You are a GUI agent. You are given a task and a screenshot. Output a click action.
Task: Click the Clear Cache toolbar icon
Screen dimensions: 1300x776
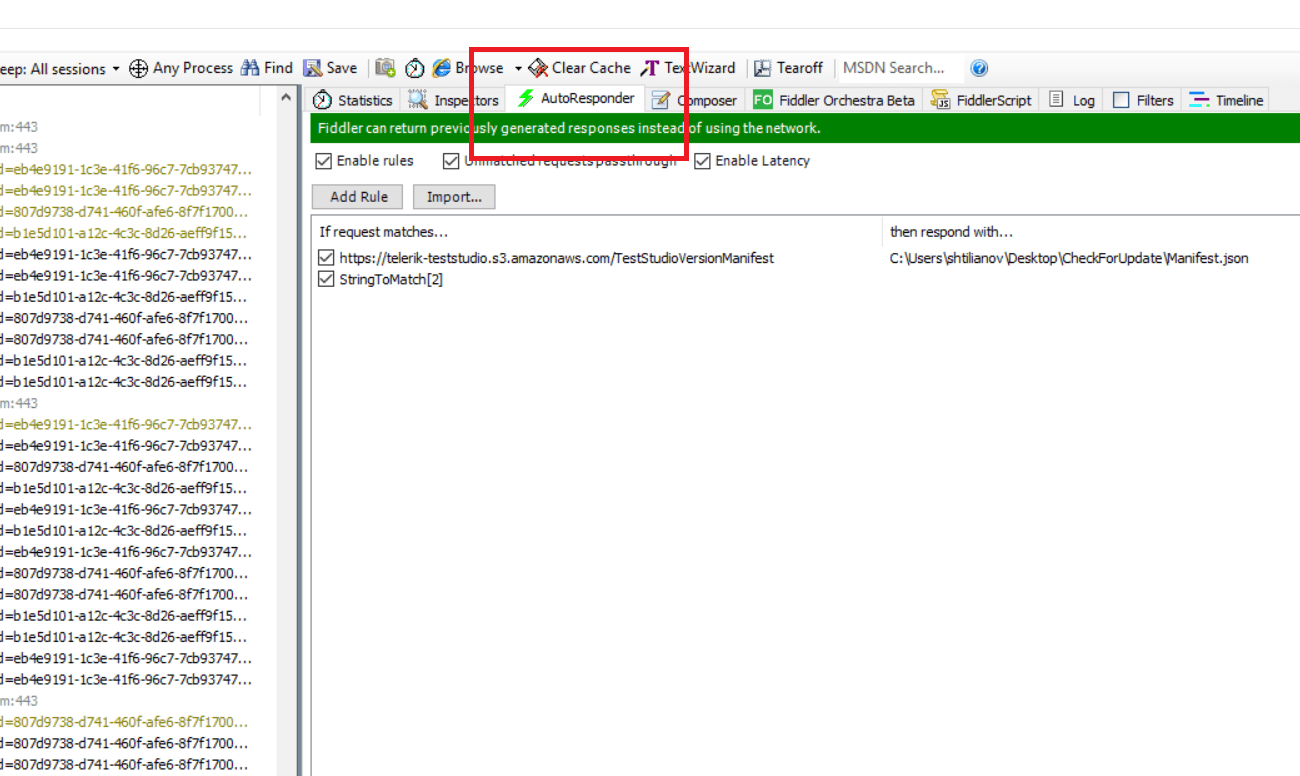pyautogui.click(x=538, y=68)
